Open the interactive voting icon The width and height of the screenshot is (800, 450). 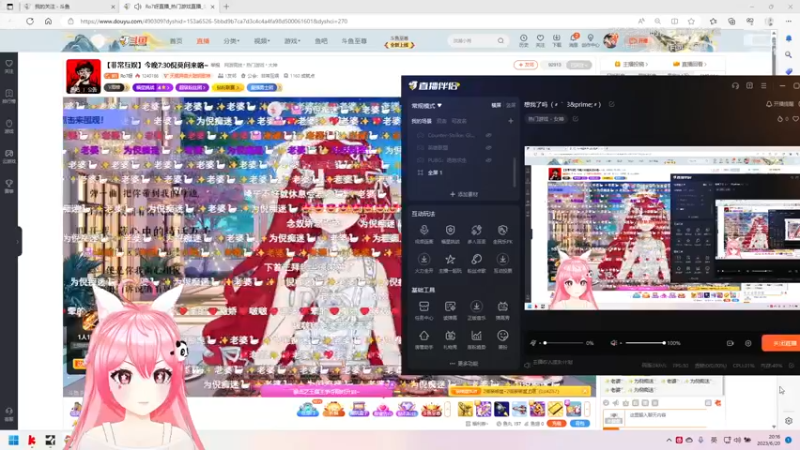coord(503,260)
